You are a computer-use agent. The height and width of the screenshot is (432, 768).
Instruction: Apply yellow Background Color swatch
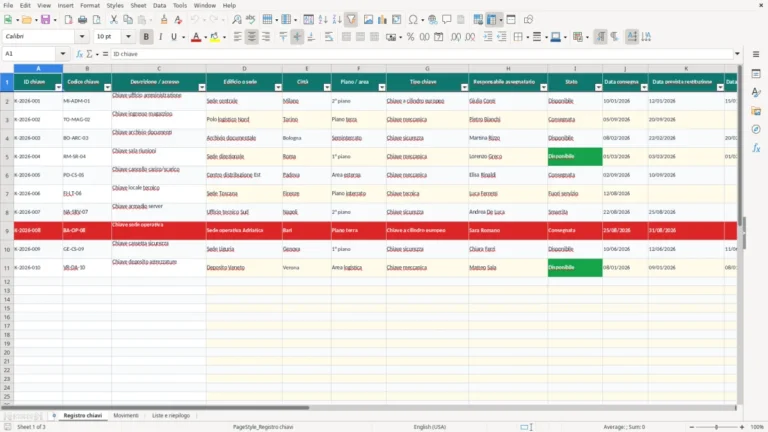[x=215, y=37]
